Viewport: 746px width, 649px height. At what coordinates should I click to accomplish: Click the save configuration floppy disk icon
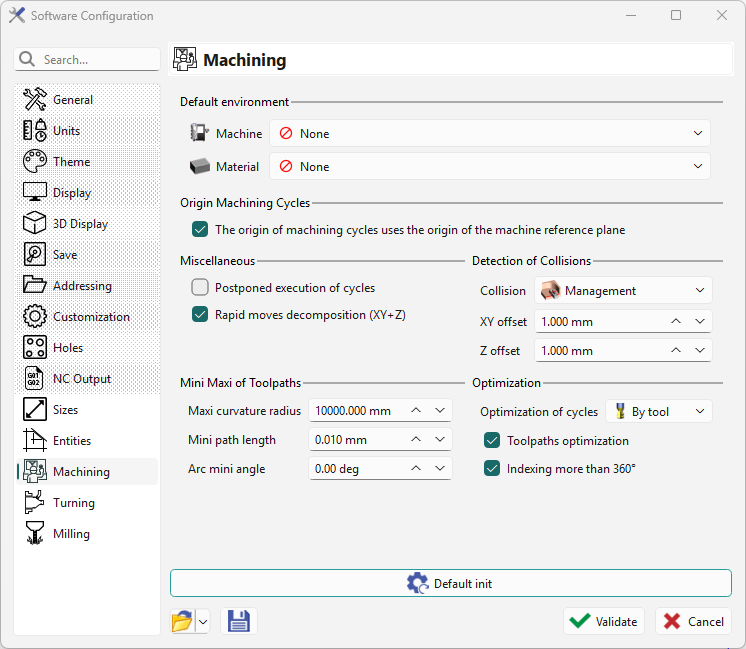(x=239, y=621)
